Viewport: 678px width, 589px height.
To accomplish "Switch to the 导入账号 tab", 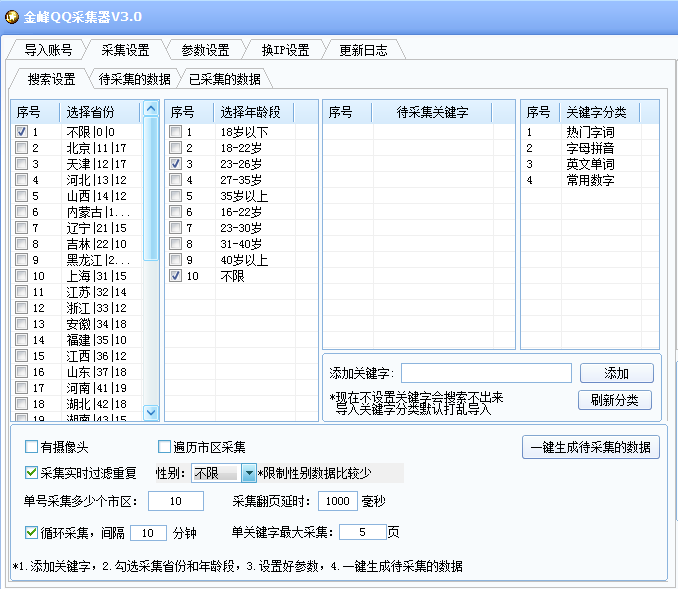I will (48, 50).
